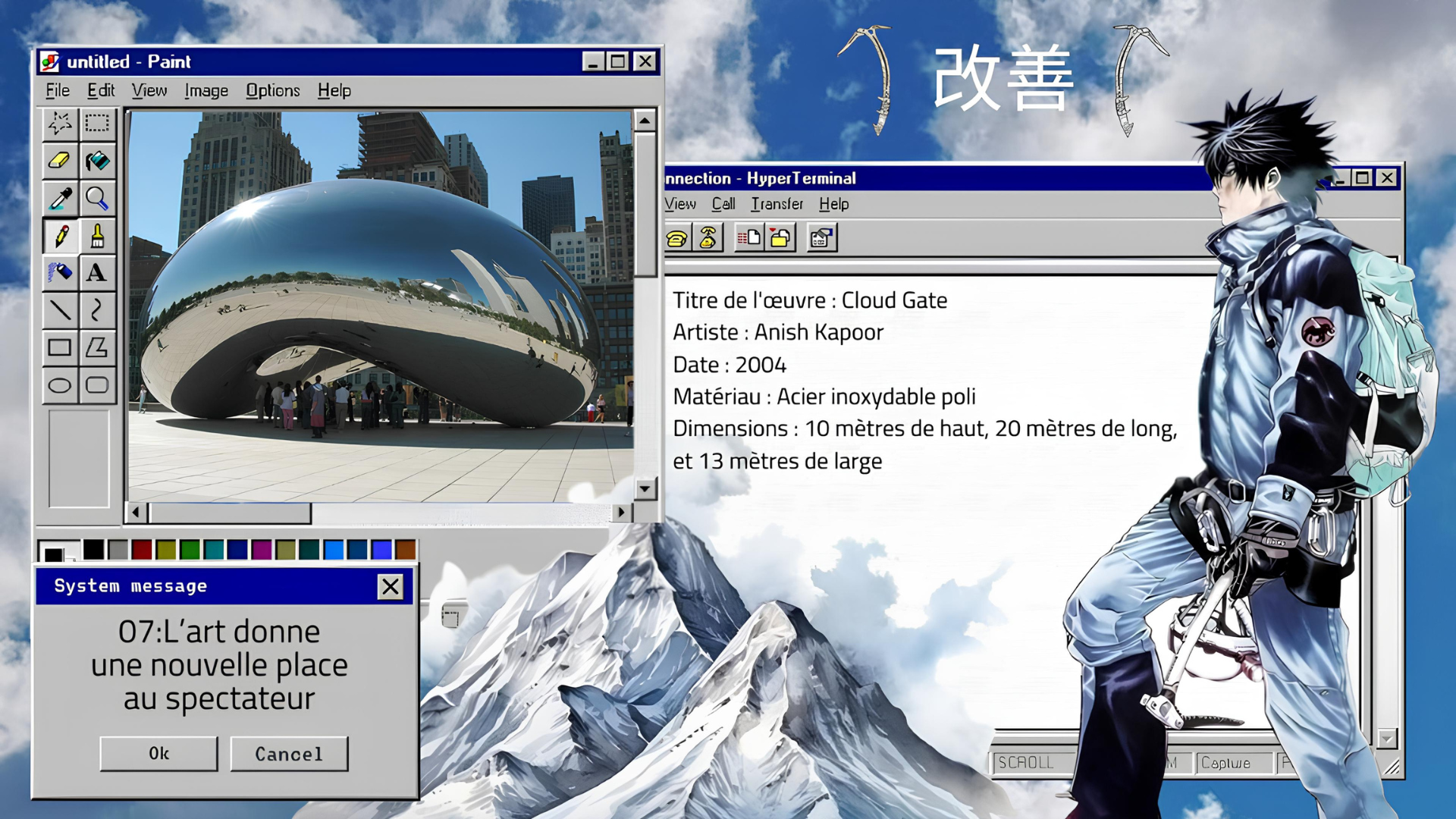Viewport: 1456px width, 819px height.
Task: Open the HyperTerminal Call menu
Action: pos(723,204)
